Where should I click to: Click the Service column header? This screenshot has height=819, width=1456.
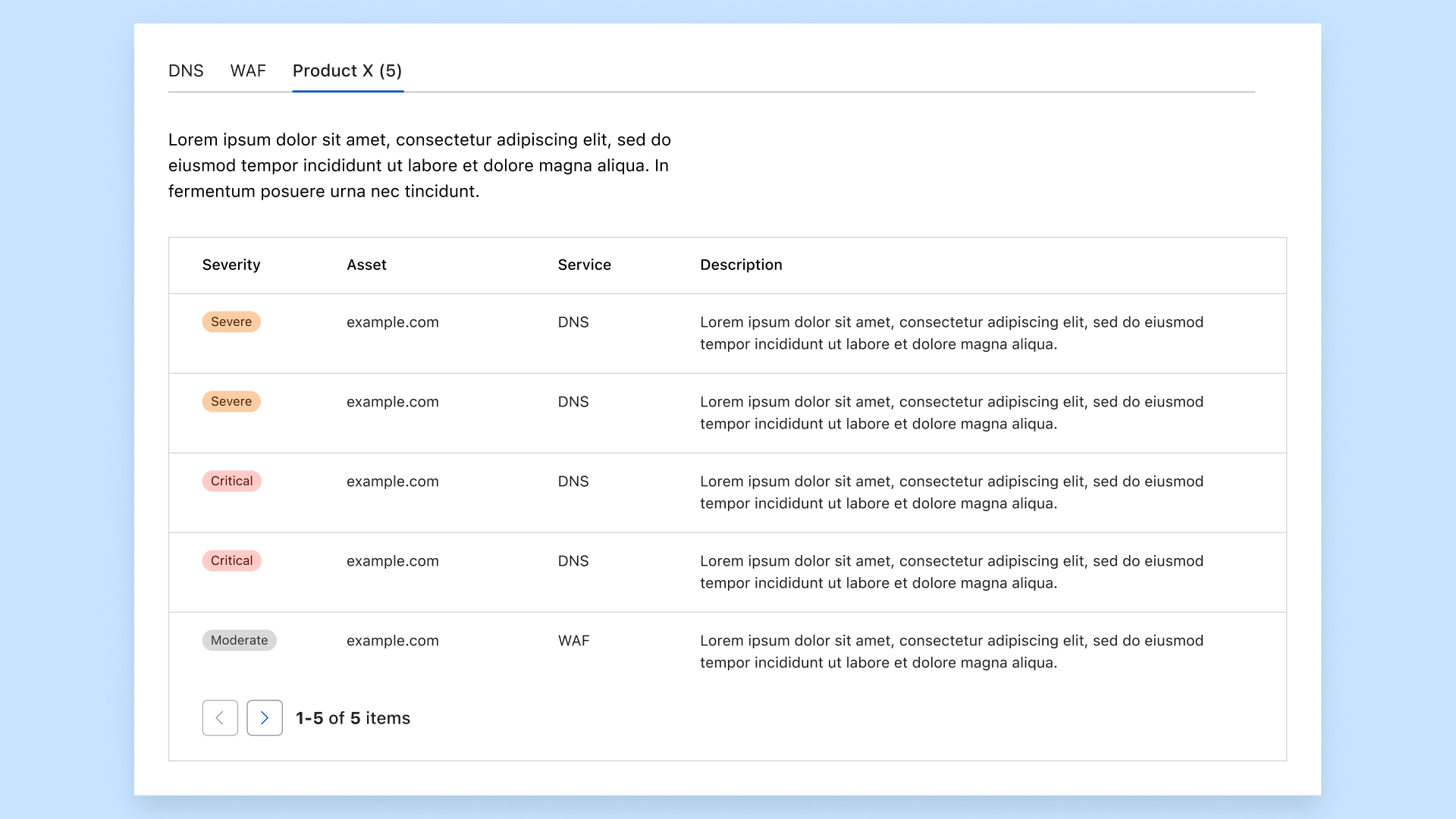click(x=584, y=265)
